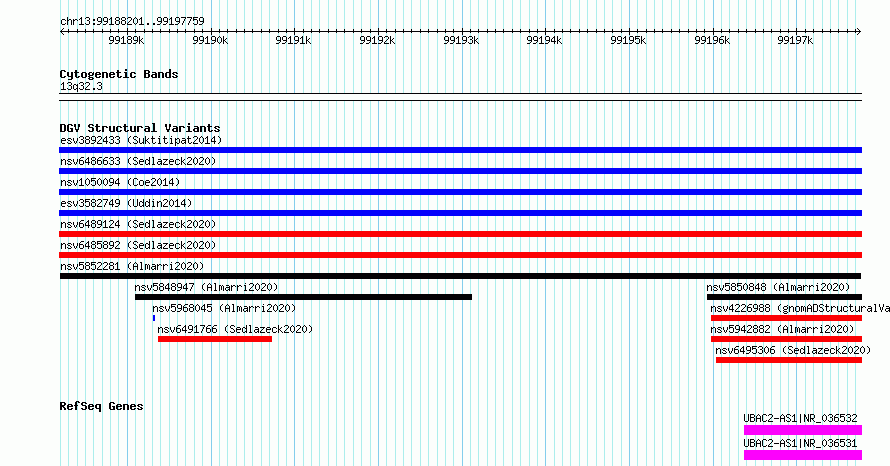The width and height of the screenshot is (890, 466).
Task: Click the nsv1050094 (Coe2014) label
Action: pyautogui.click(x=120, y=182)
